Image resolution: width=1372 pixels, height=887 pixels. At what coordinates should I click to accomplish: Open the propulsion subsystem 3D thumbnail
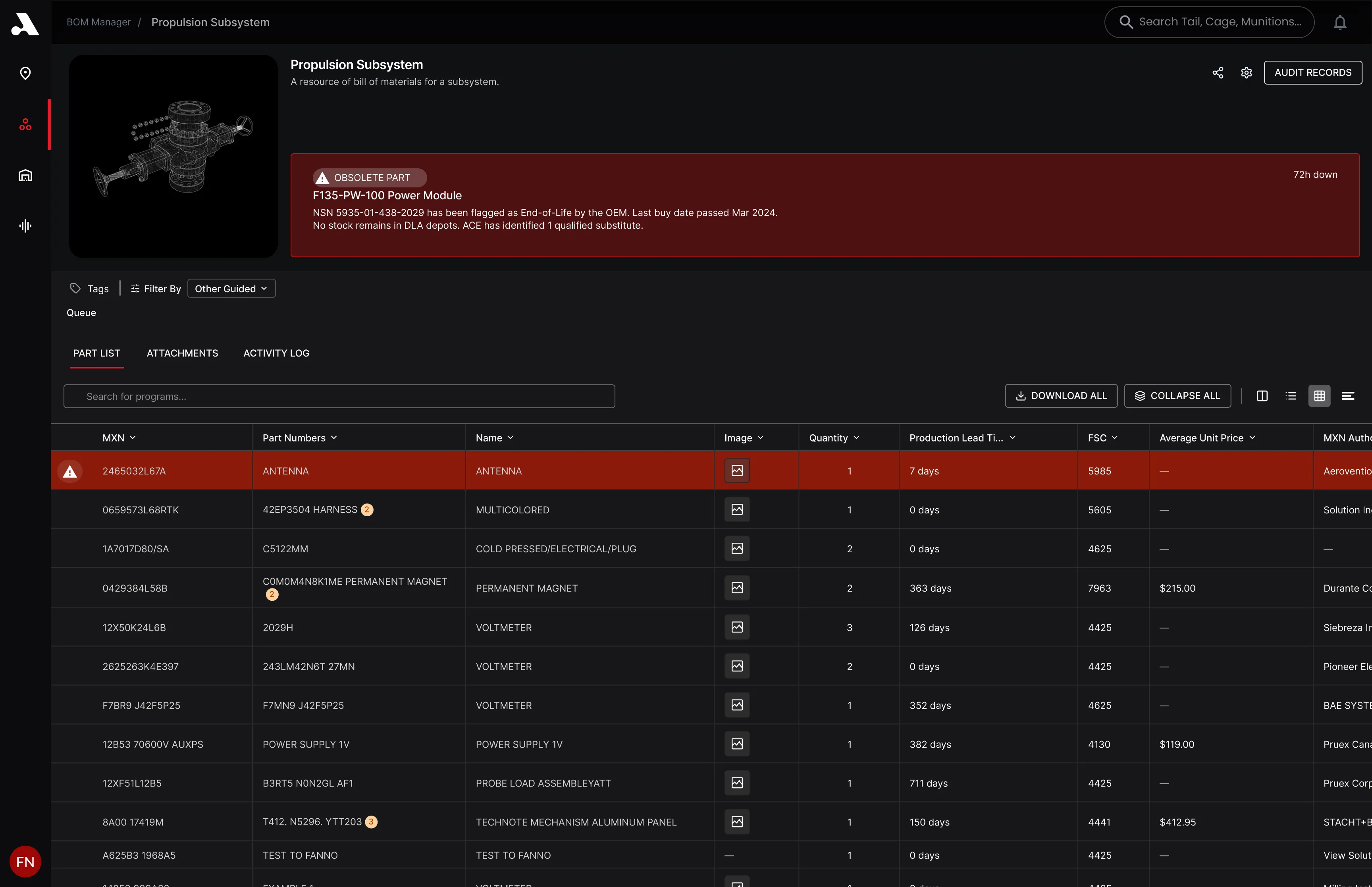173,156
